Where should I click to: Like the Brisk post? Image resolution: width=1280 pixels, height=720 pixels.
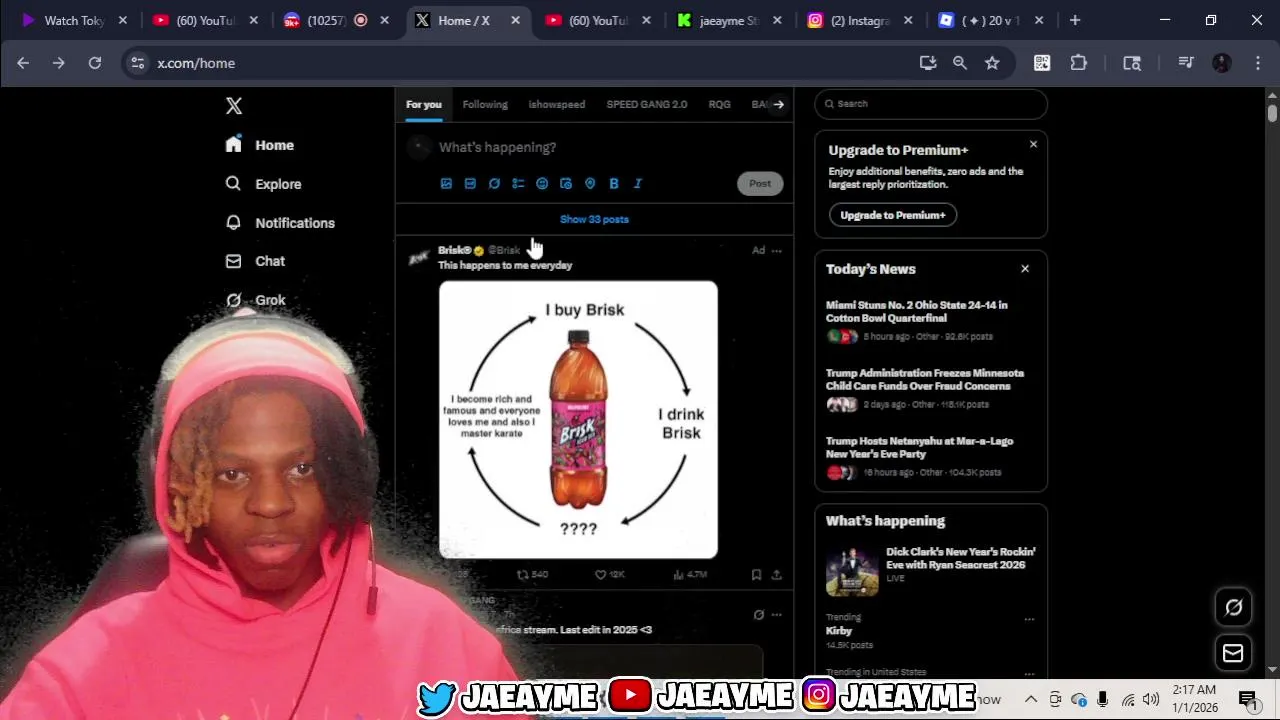pos(610,575)
